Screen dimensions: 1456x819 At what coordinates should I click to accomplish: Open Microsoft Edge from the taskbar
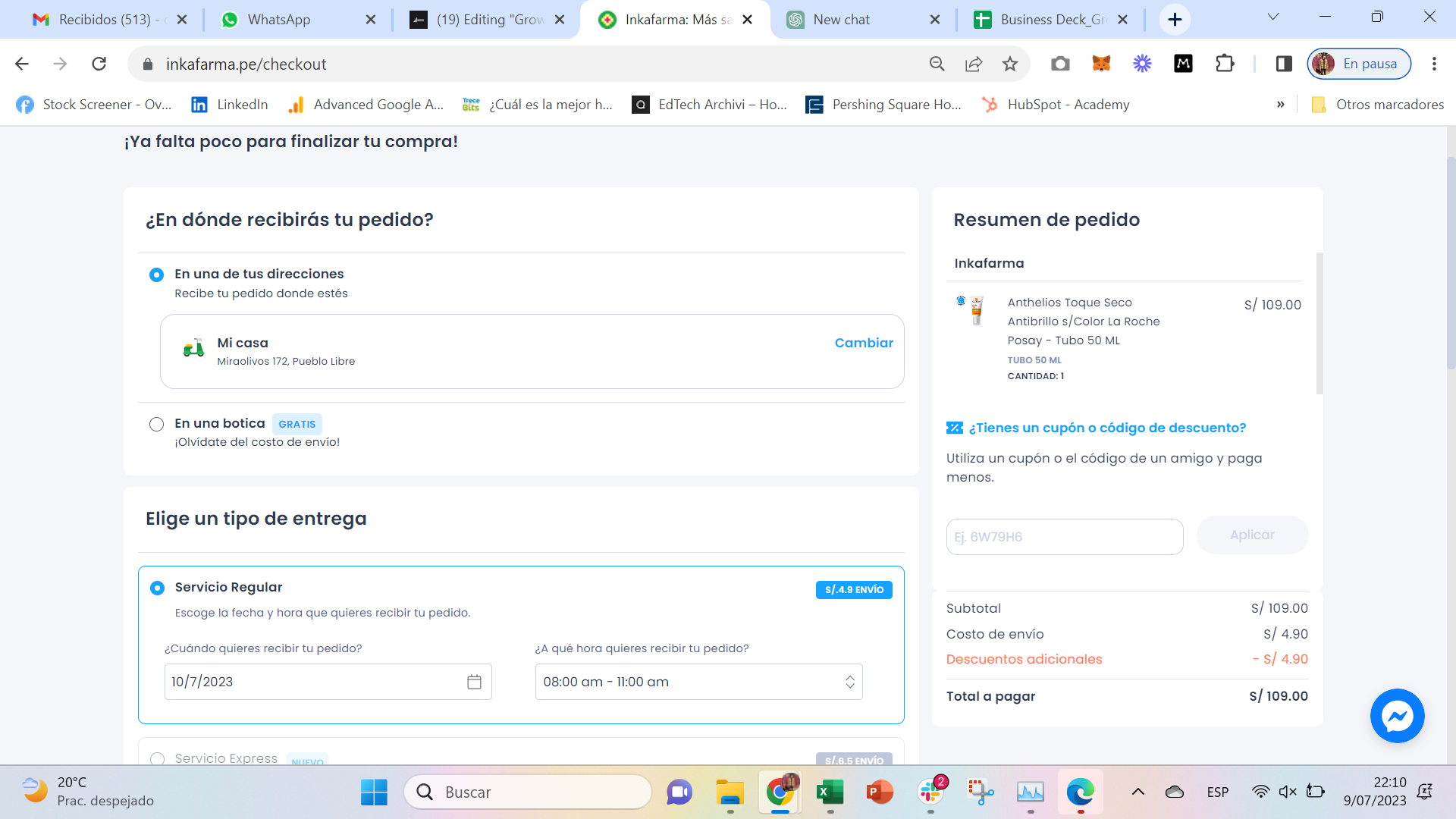(1080, 792)
